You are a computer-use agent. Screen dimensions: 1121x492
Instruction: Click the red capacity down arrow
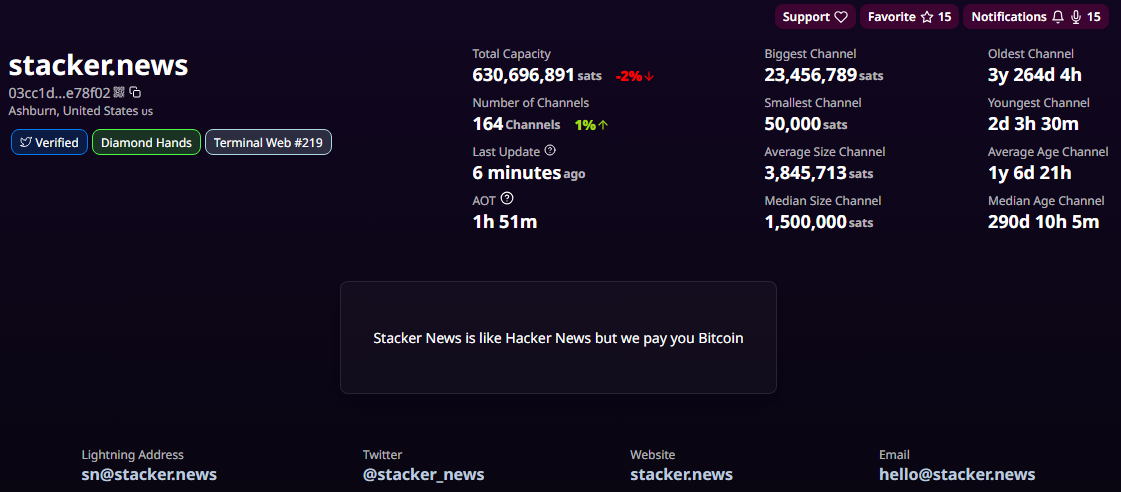coord(649,76)
